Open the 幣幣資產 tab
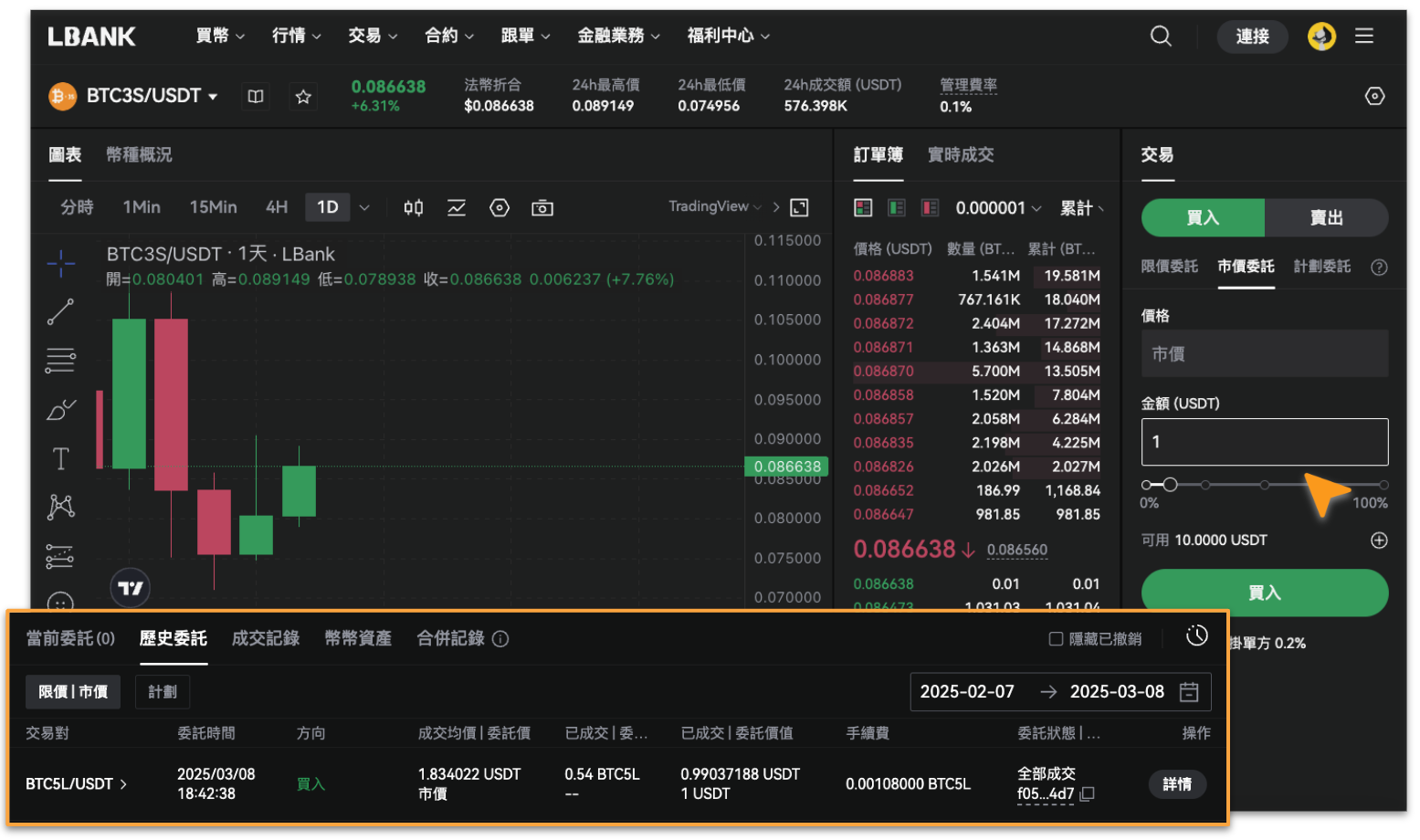The height and width of the screenshot is (840, 1420). [358, 639]
